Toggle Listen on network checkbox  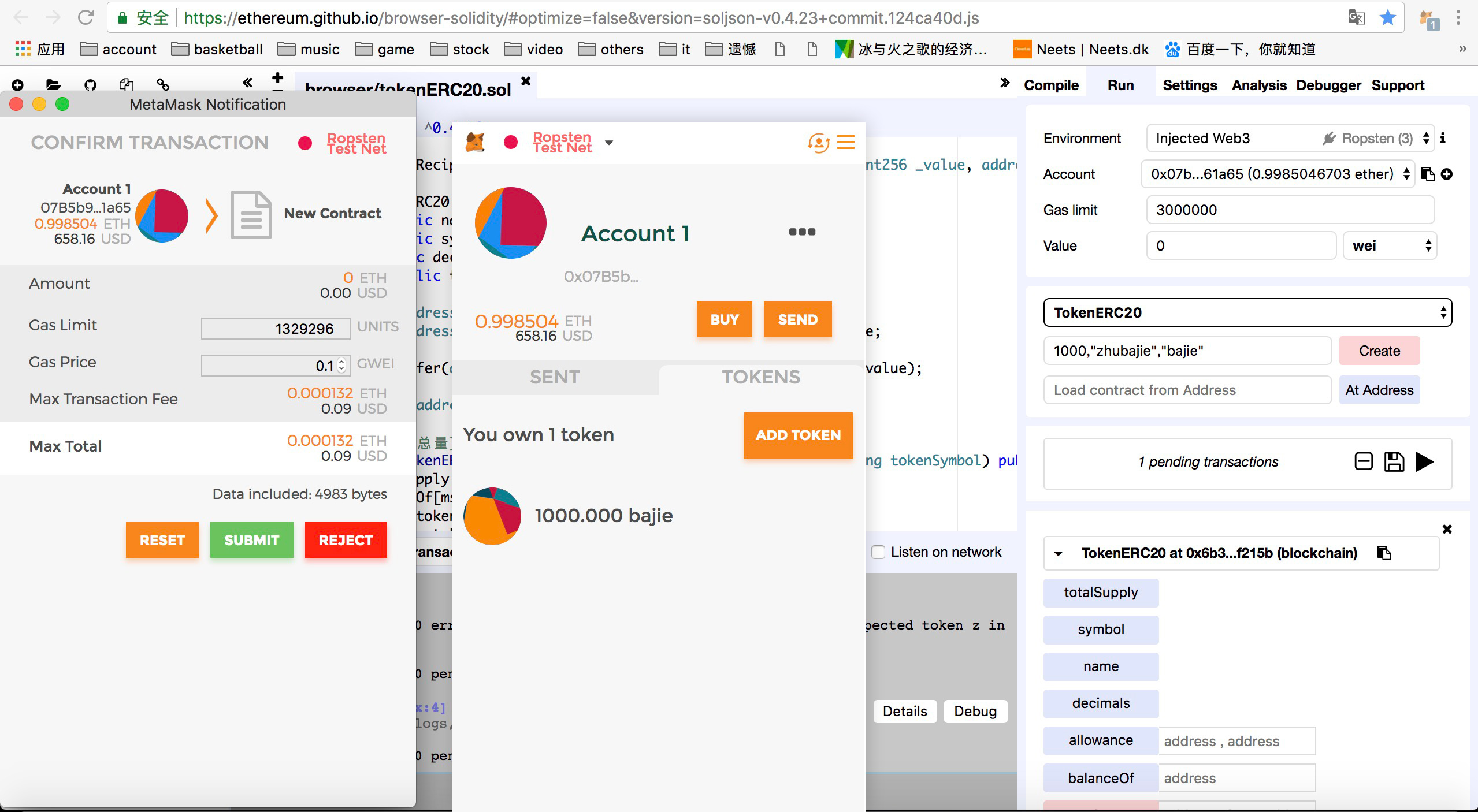[878, 552]
